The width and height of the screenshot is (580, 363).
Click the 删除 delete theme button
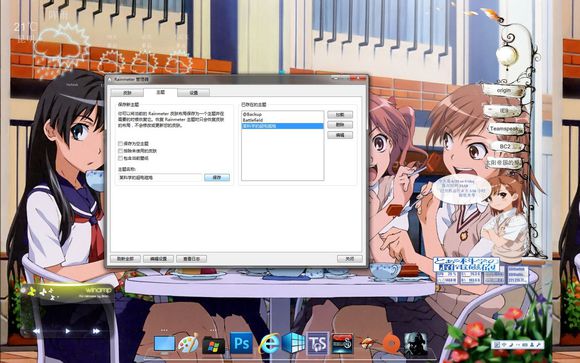coord(340,125)
